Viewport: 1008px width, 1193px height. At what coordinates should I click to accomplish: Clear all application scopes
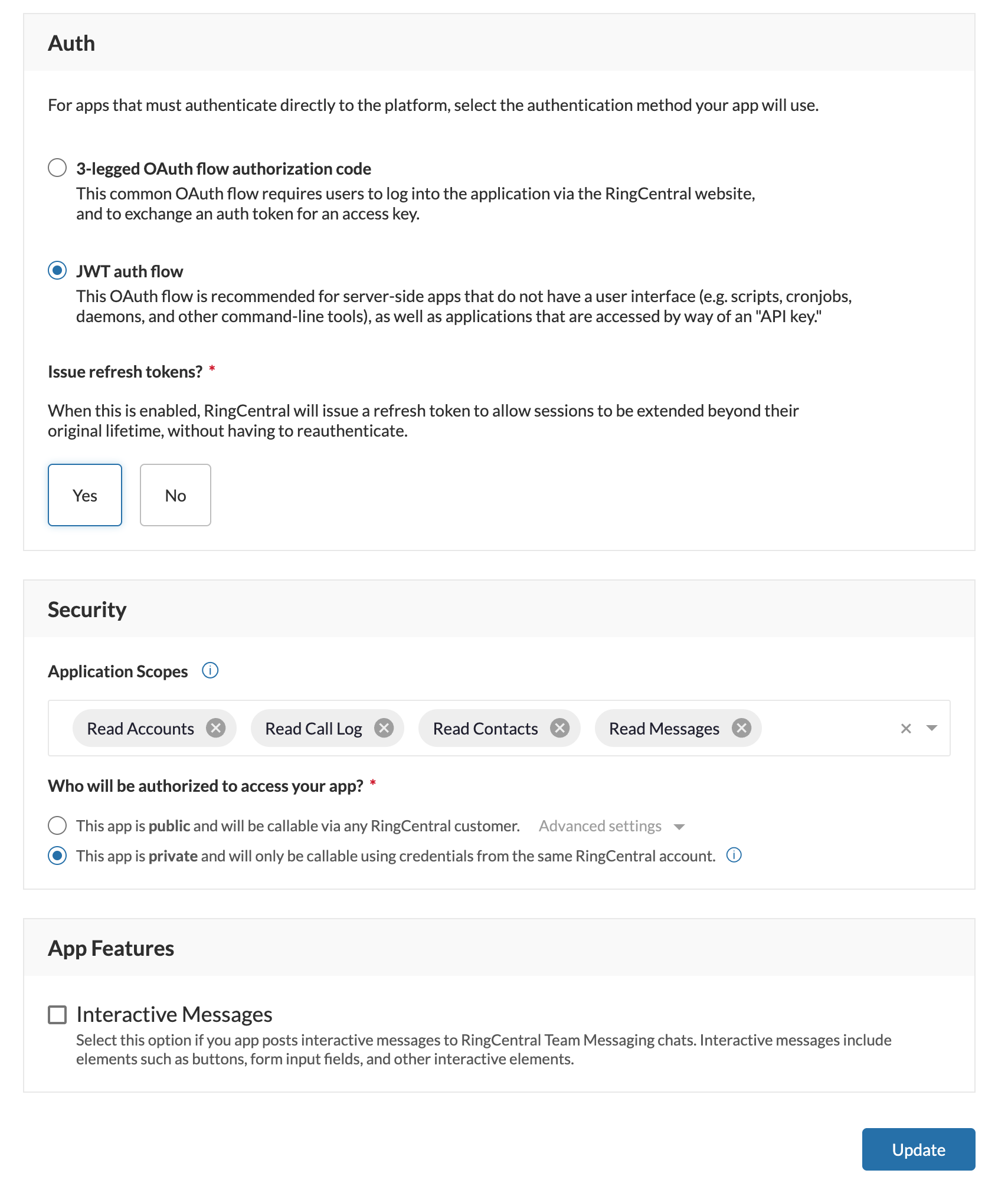[x=905, y=728]
